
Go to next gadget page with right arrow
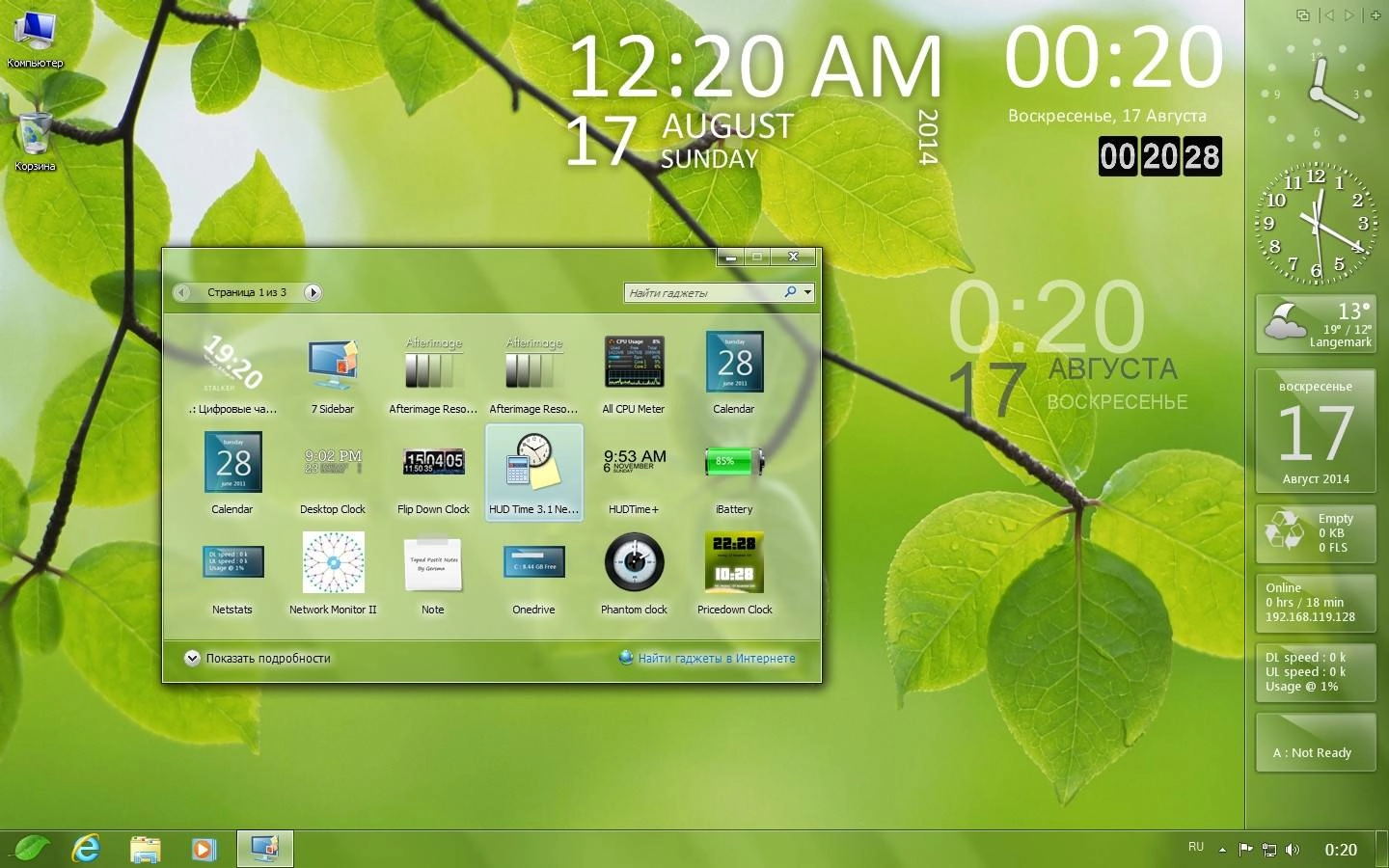pos(313,292)
